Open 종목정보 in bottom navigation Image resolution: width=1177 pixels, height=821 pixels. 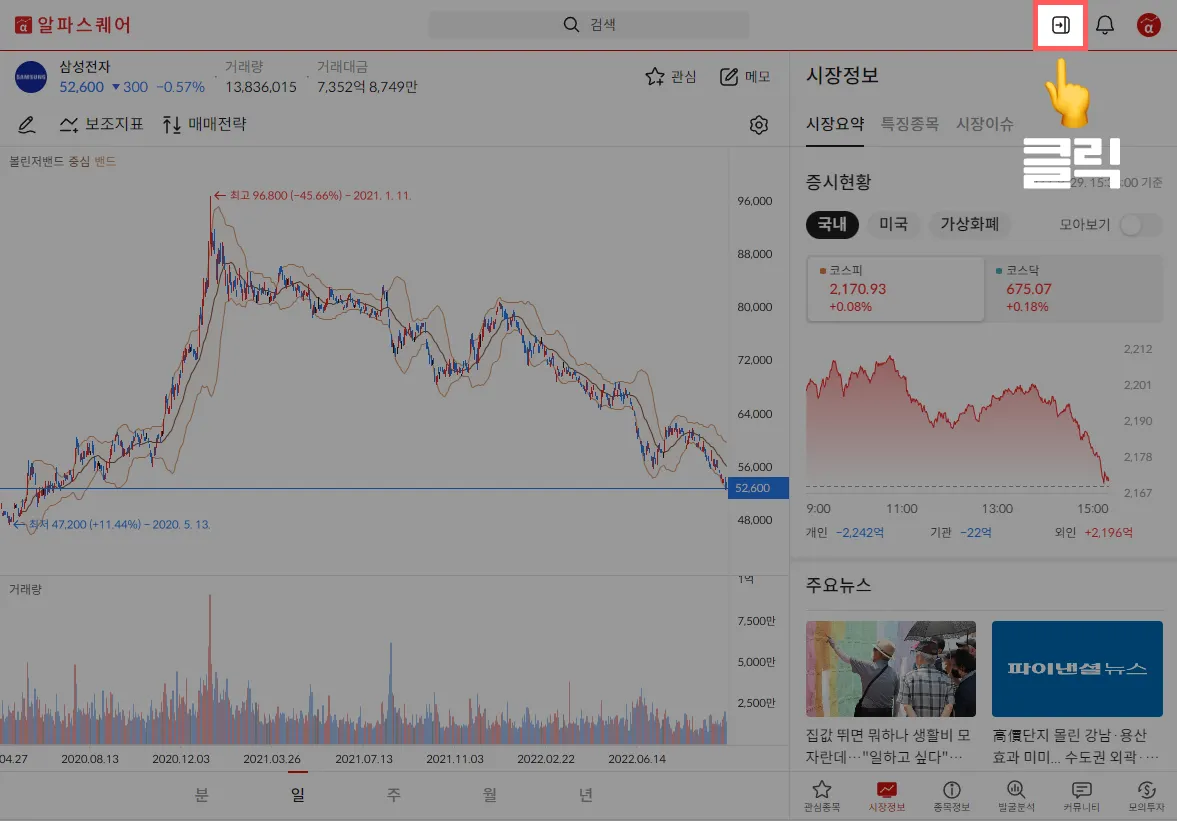coord(952,796)
